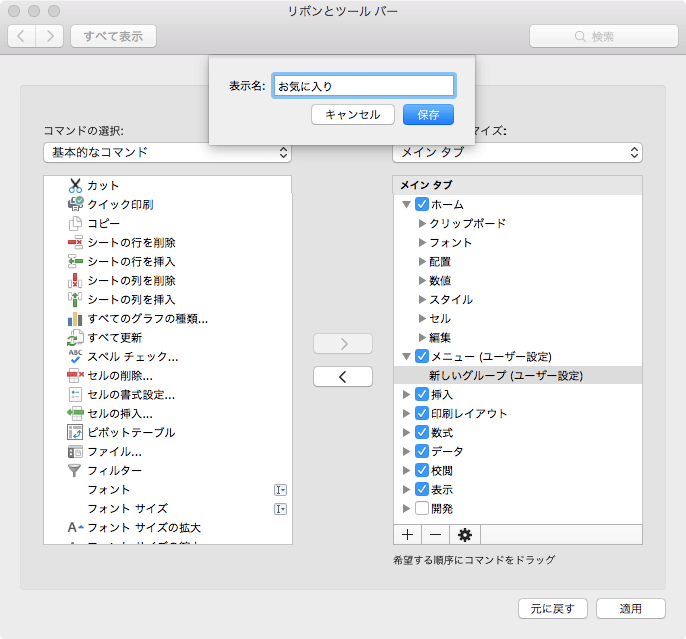Image resolution: width=686 pixels, height=639 pixels.
Task: Collapse the メニュー (ユーザー設定) node
Action: click(406, 356)
